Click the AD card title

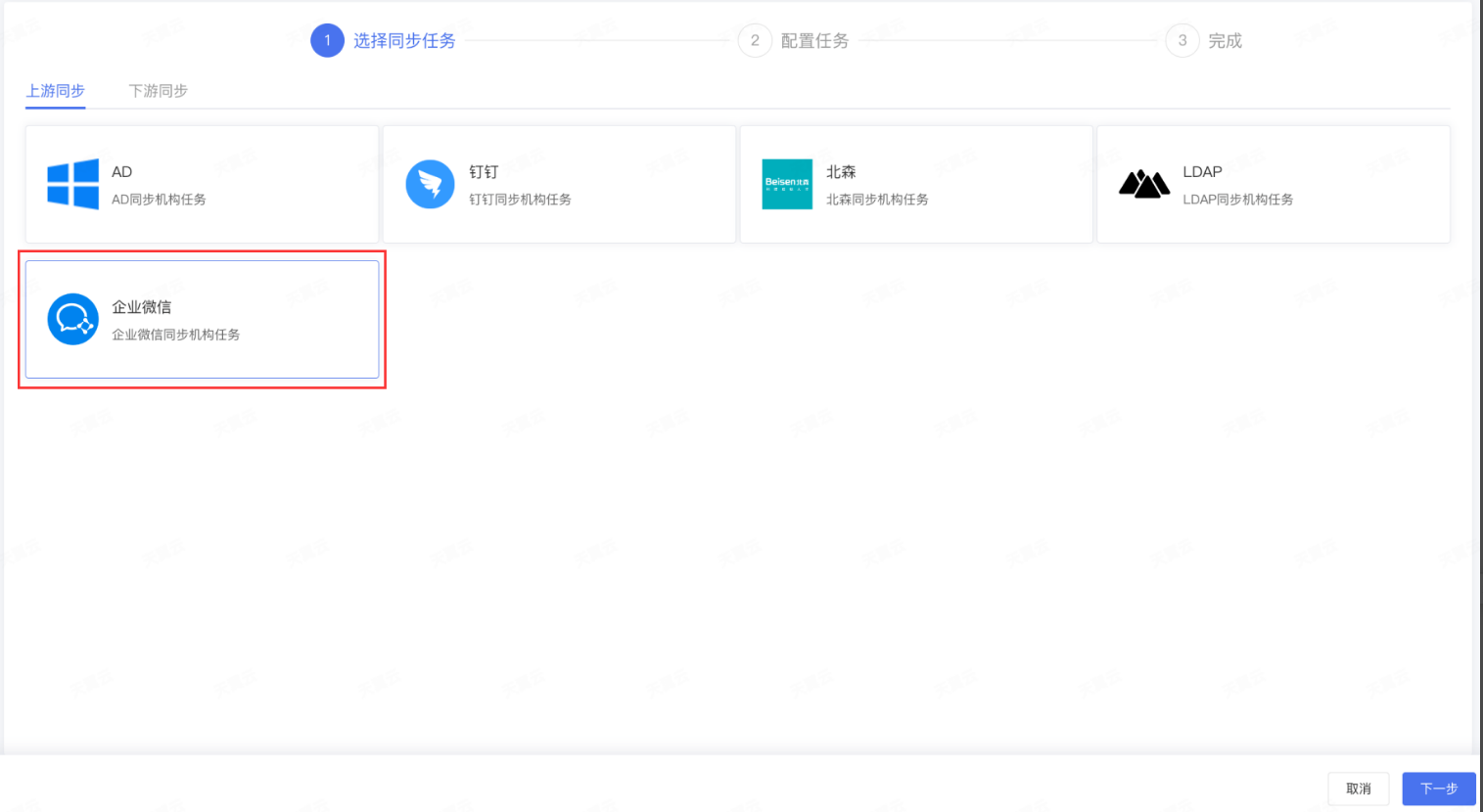point(122,172)
